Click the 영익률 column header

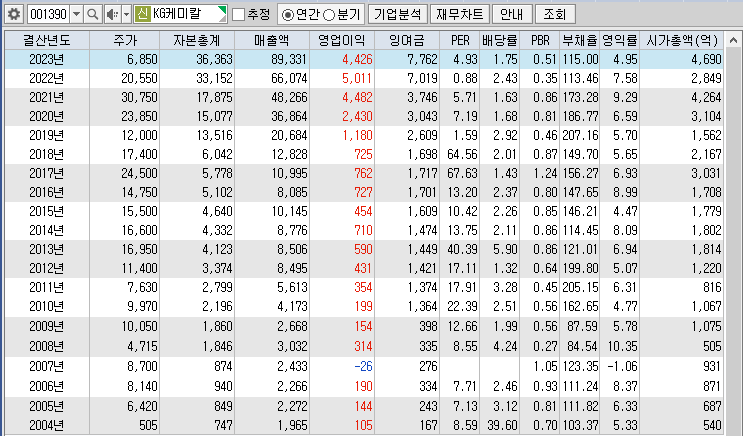619,40
